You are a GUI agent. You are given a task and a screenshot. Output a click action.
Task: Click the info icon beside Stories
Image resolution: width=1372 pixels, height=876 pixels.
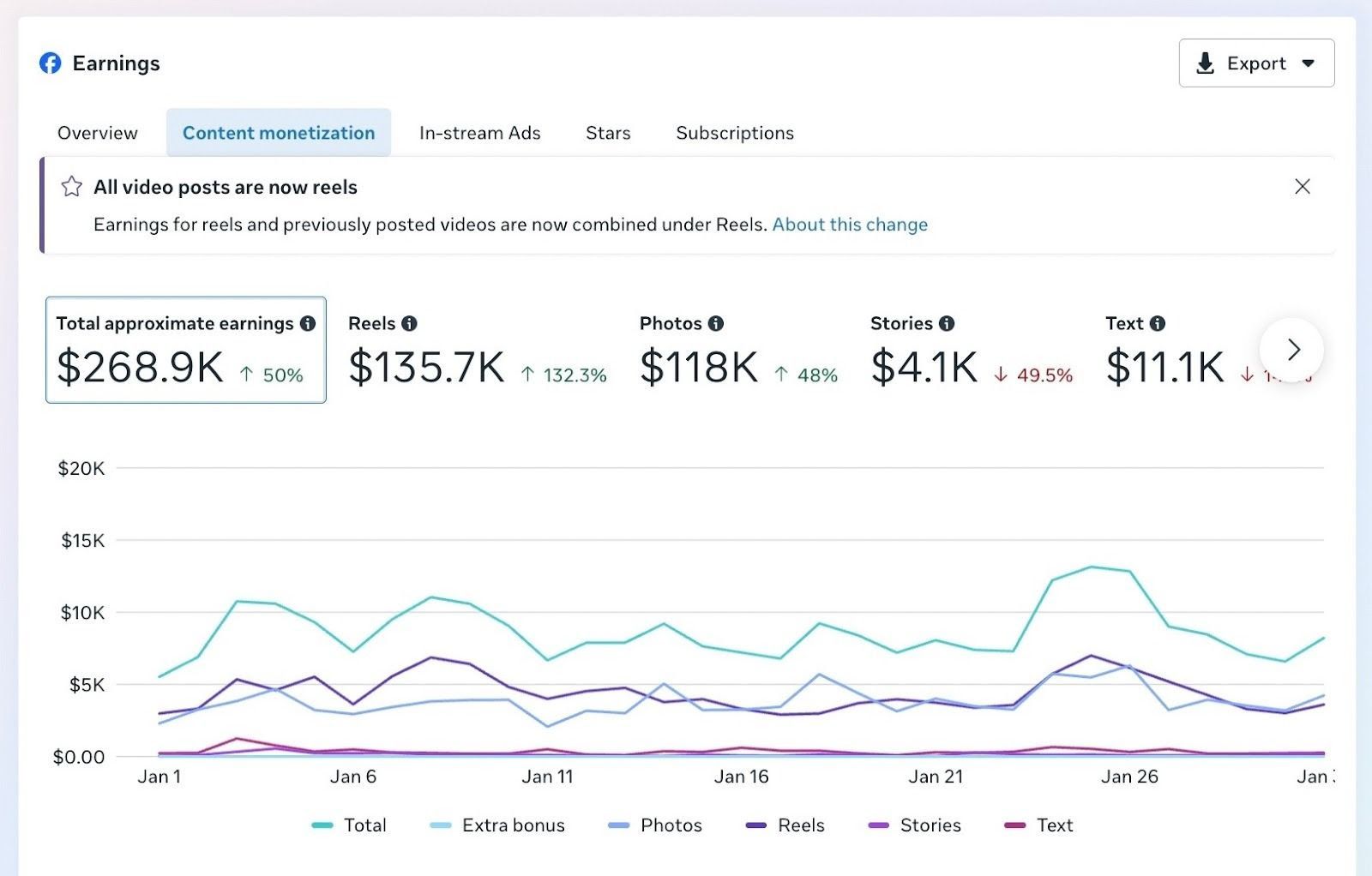click(947, 323)
